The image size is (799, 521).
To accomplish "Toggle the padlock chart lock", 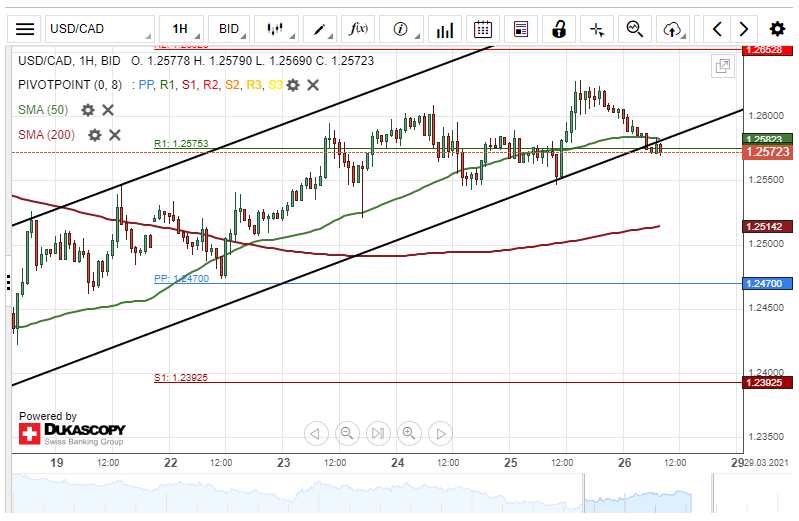I will (559, 29).
